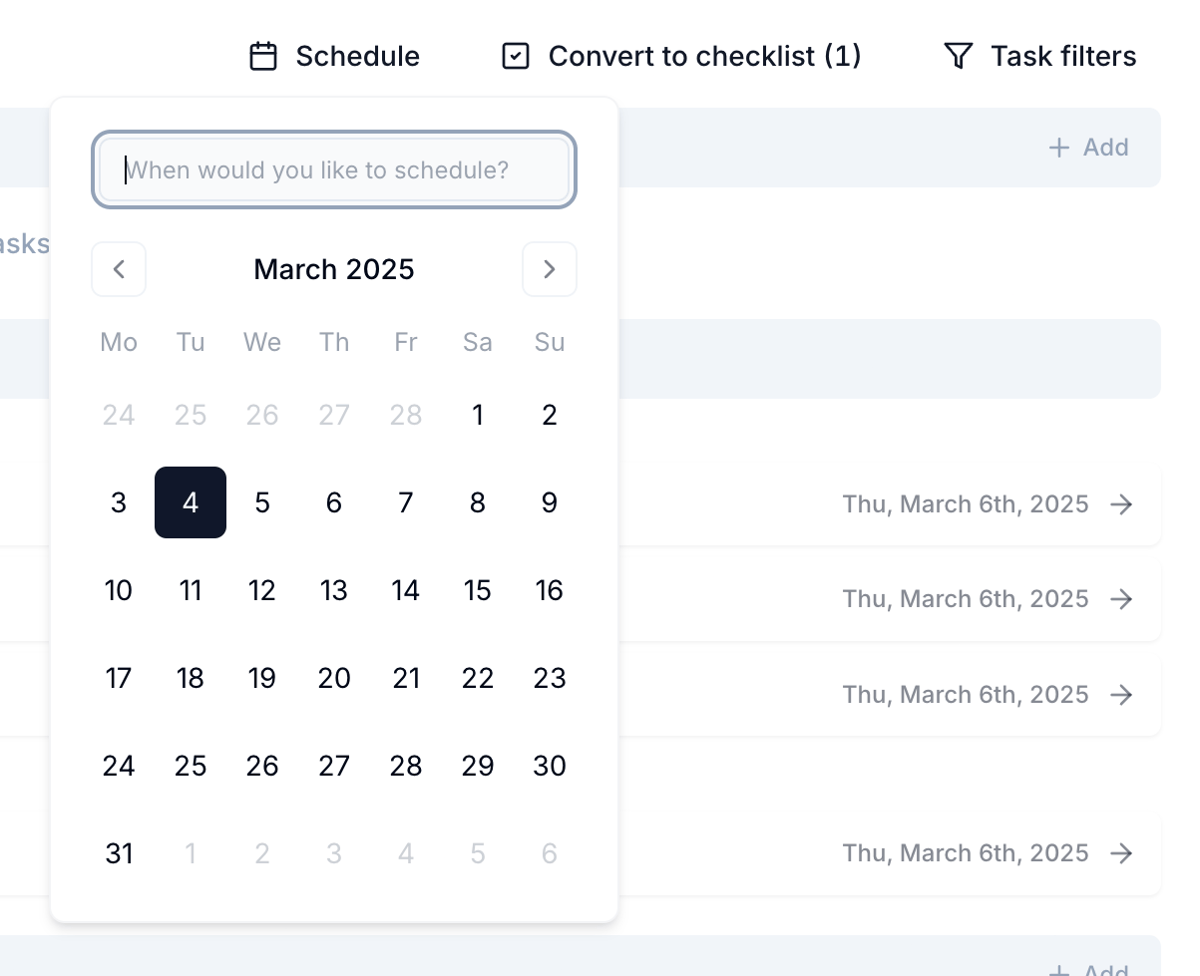
Task: Select March 31 in the calendar
Action: [x=118, y=853]
